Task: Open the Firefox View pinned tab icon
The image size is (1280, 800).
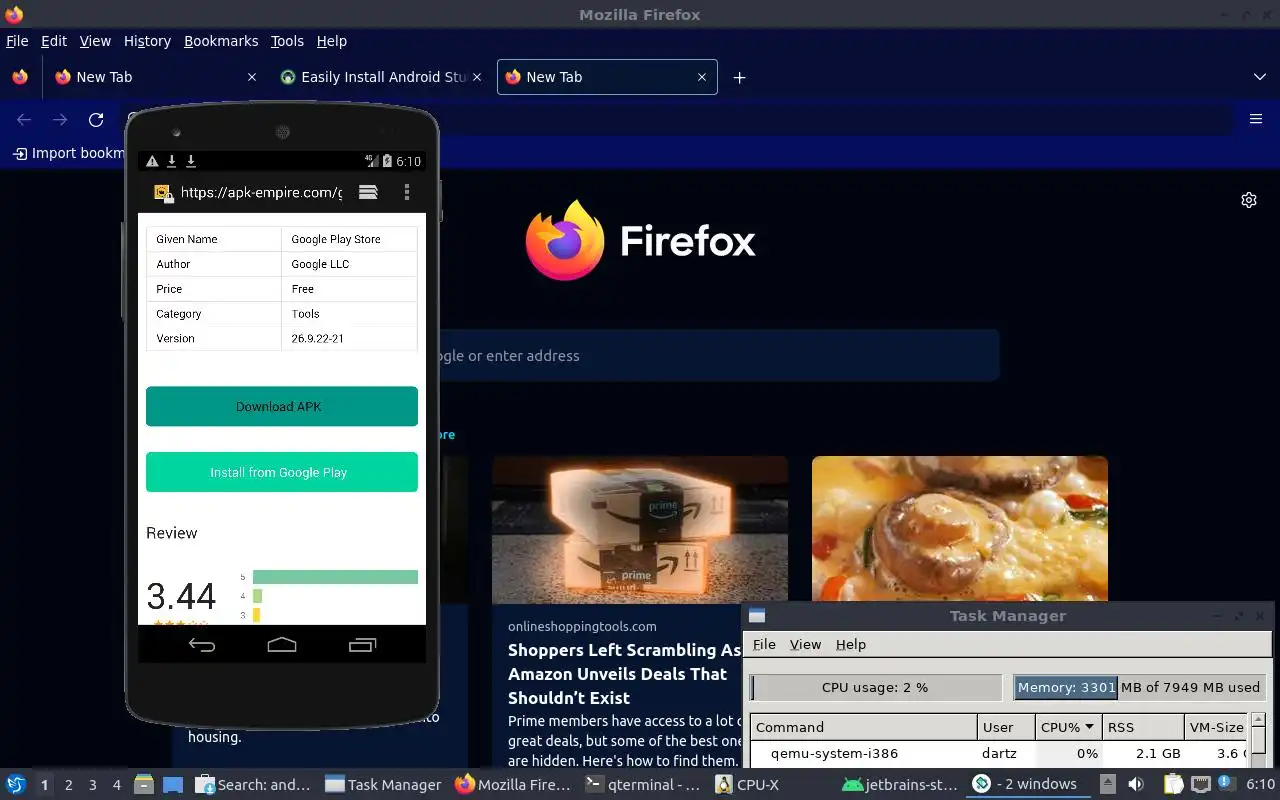Action: pos(19,77)
